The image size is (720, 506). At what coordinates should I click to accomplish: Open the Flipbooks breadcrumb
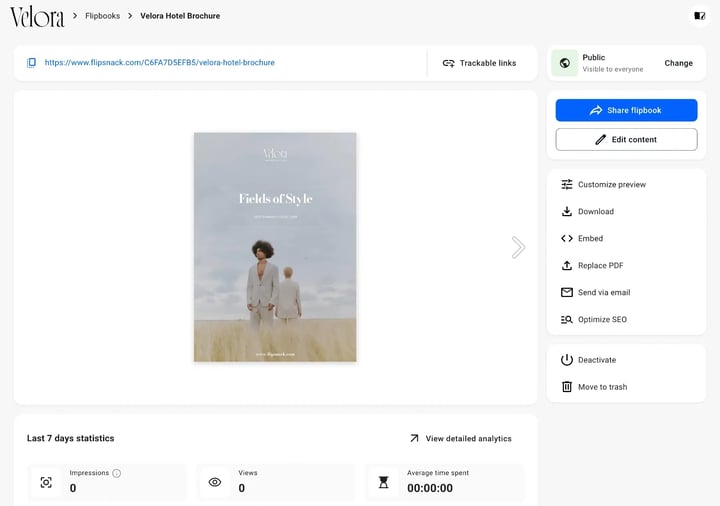[102, 16]
